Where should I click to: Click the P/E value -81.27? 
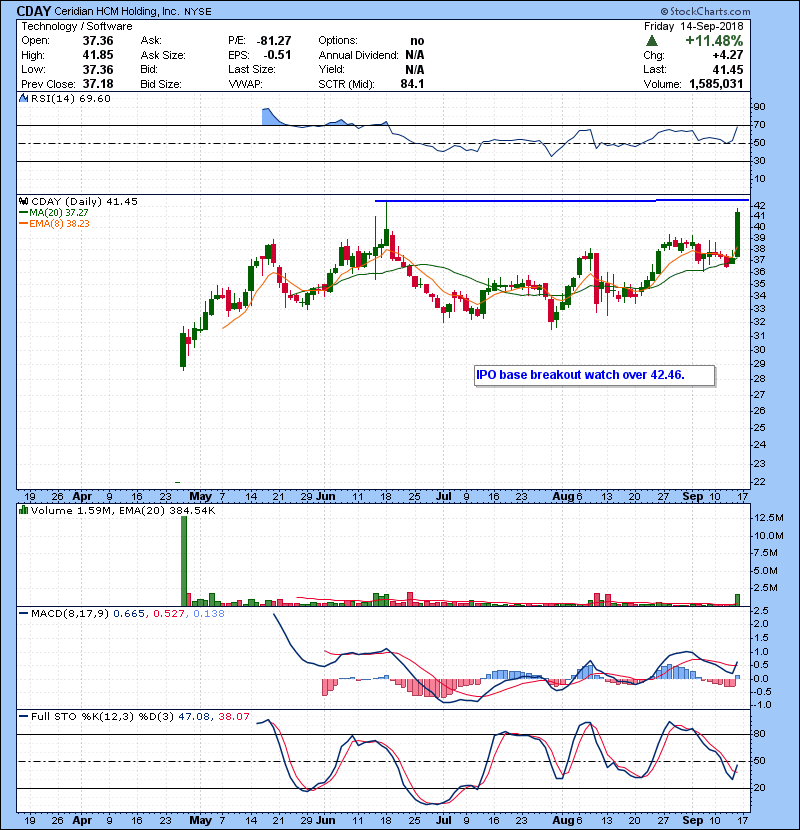274,41
